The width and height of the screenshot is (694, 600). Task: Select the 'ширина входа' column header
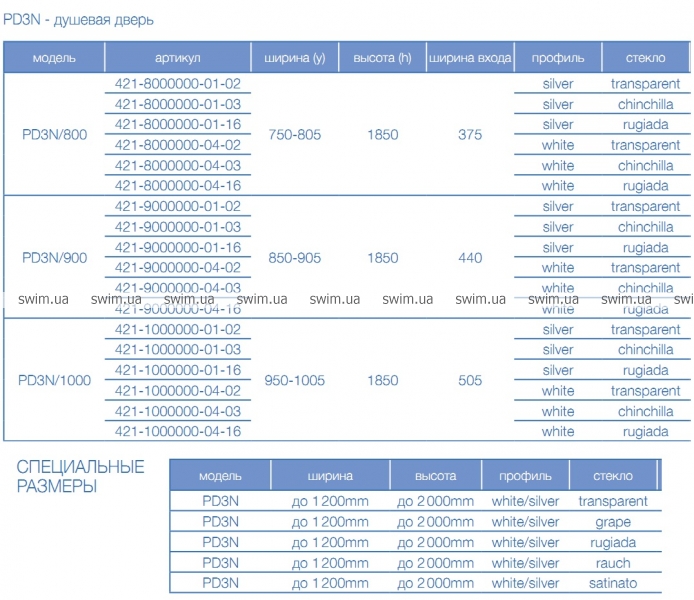click(470, 58)
